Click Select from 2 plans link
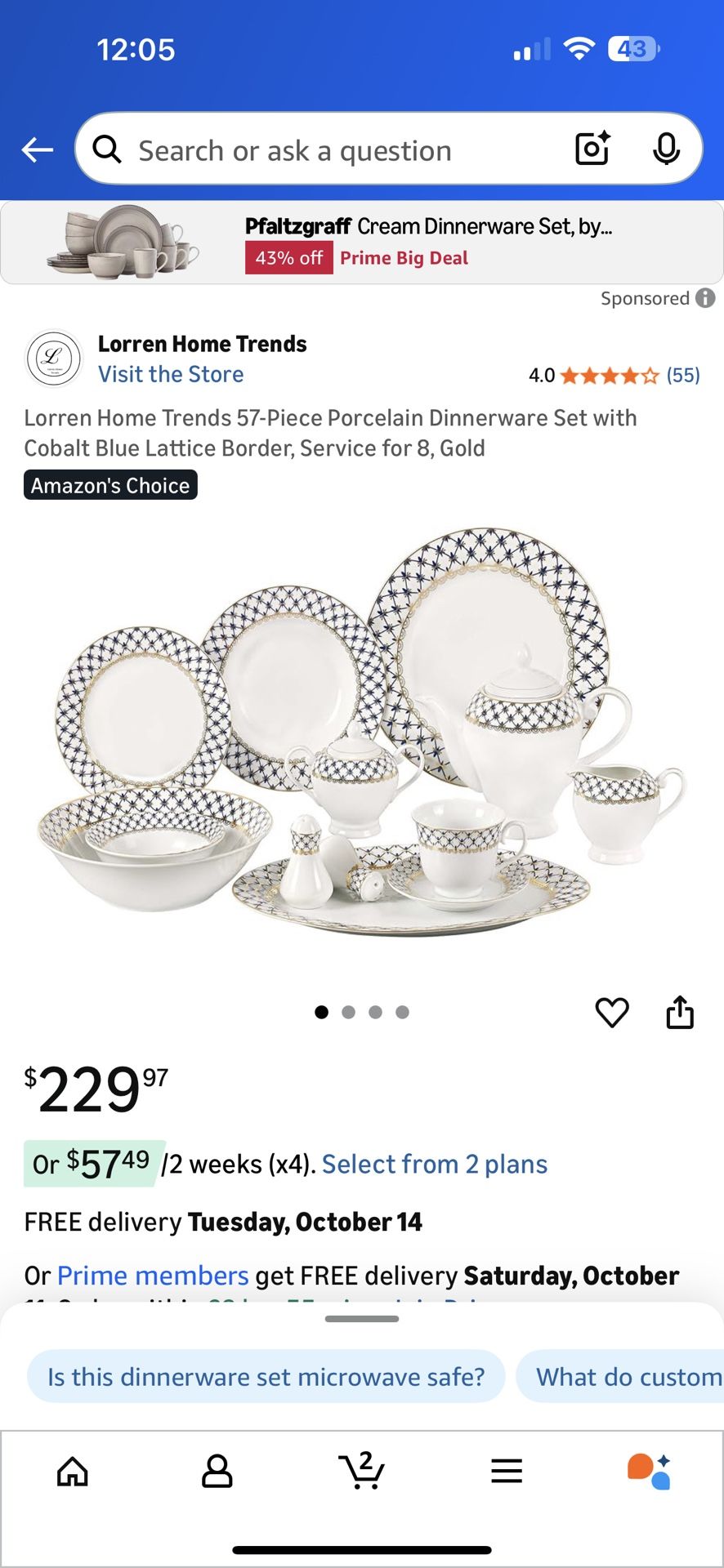 click(435, 1164)
